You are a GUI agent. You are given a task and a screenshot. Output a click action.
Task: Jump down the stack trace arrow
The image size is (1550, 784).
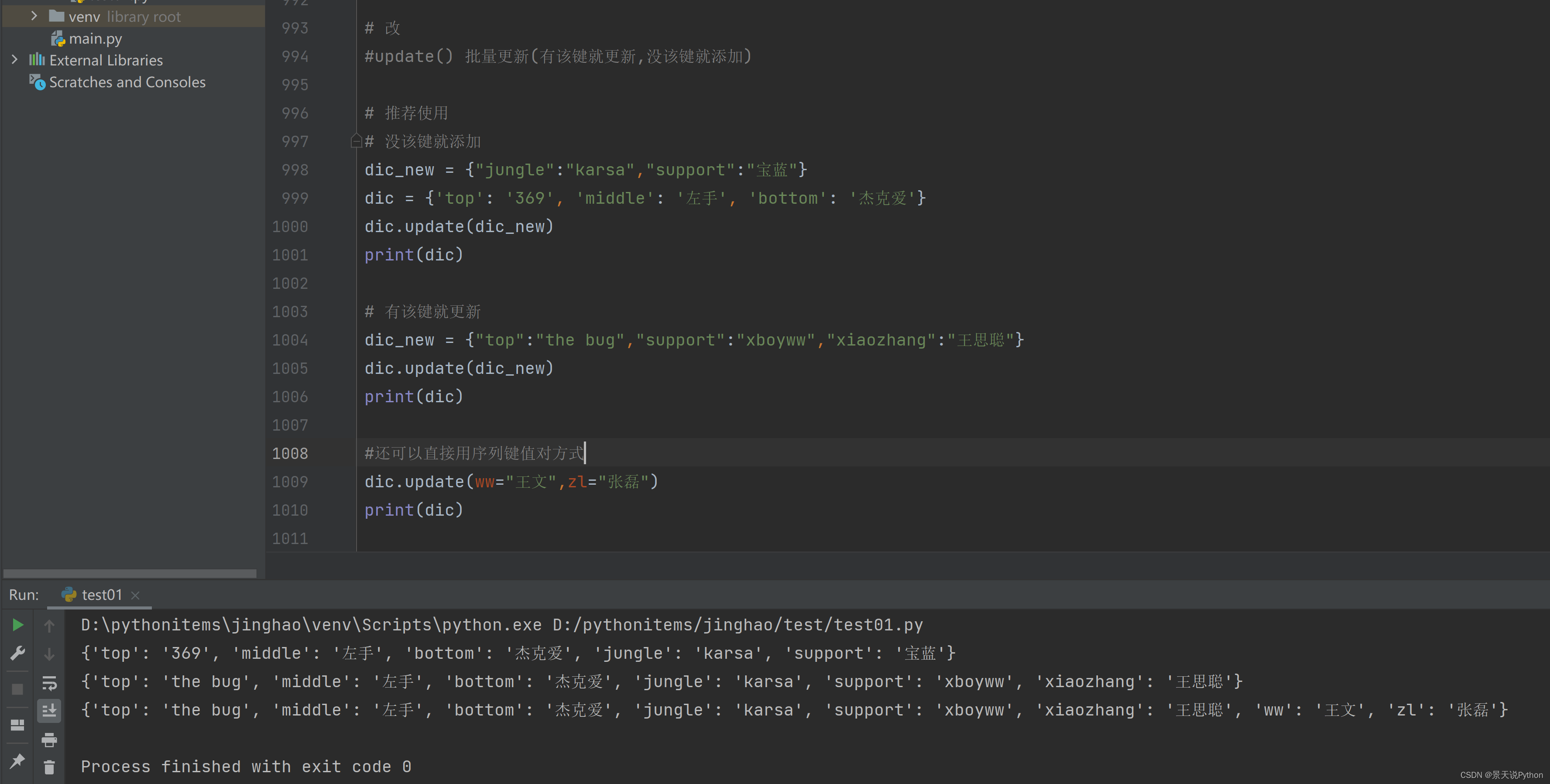pyautogui.click(x=49, y=654)
